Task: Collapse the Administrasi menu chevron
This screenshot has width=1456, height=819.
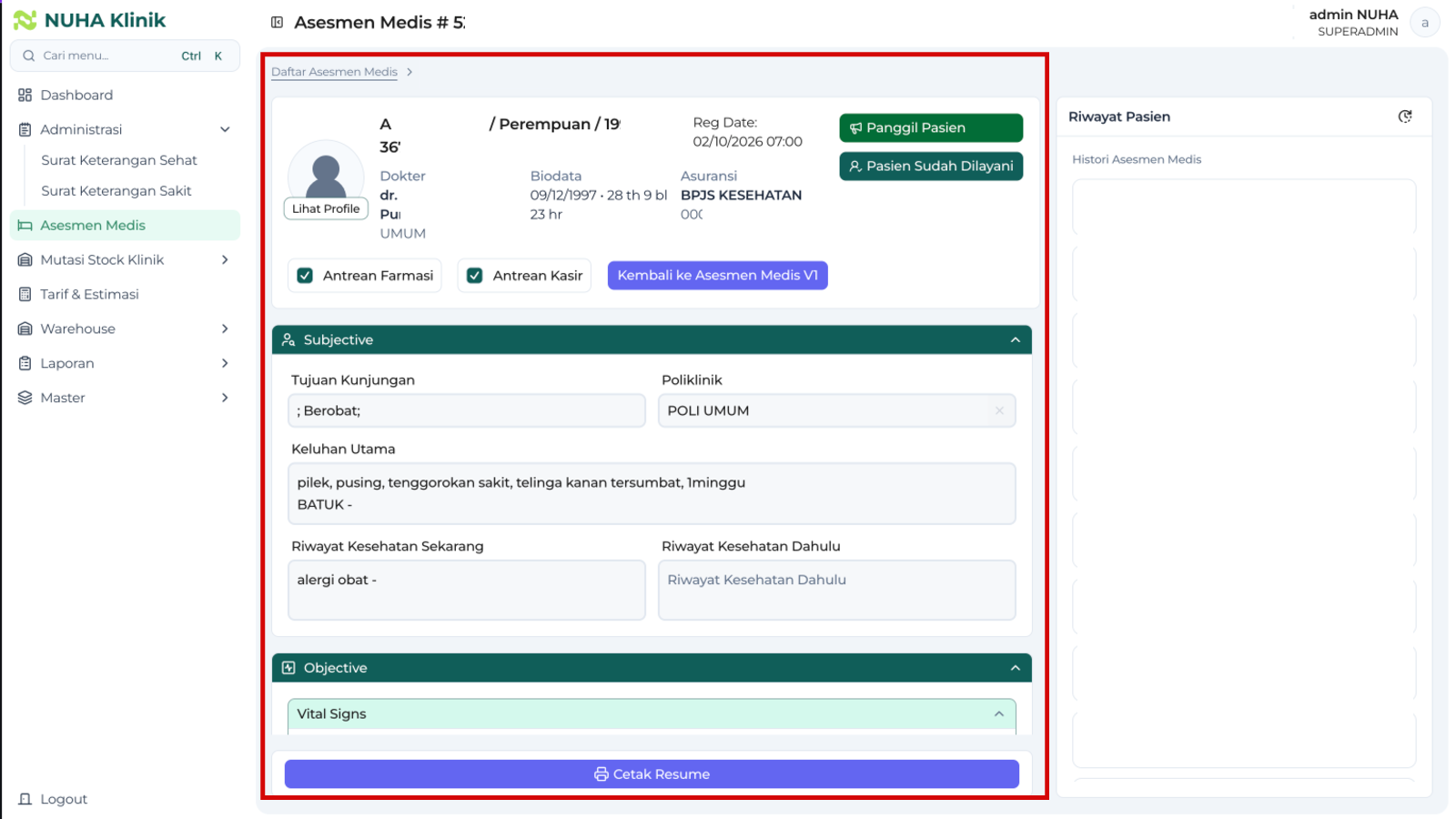Action: pos(225,129)
